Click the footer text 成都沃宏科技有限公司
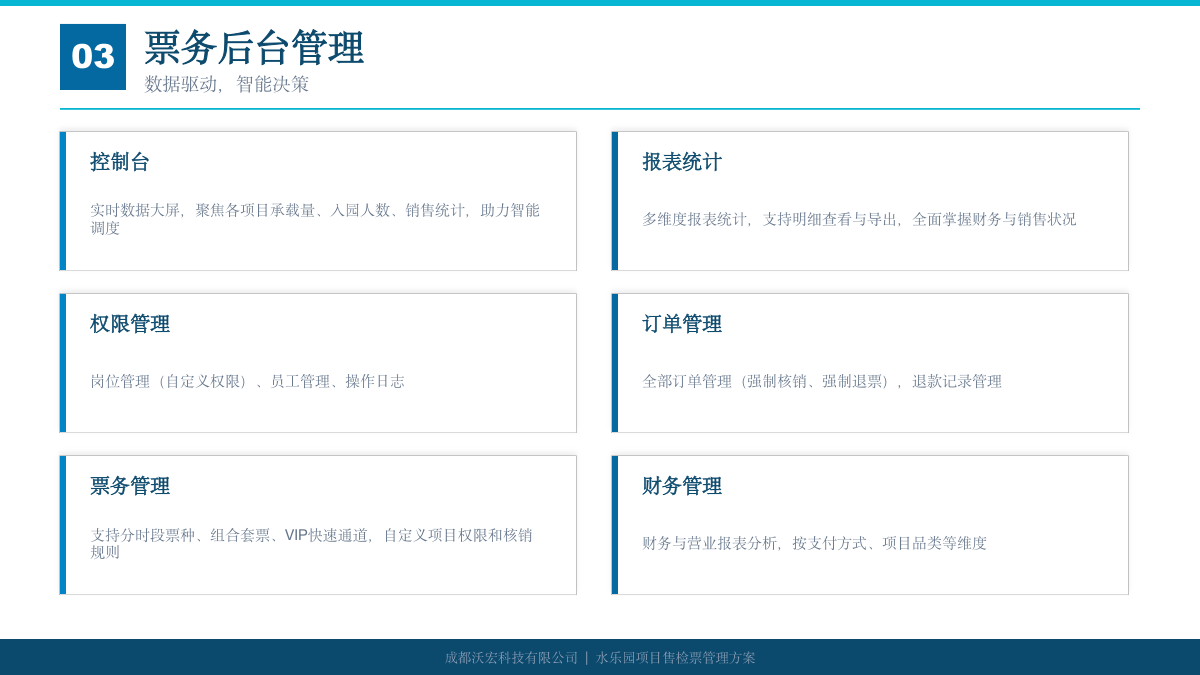 point(511,658)
